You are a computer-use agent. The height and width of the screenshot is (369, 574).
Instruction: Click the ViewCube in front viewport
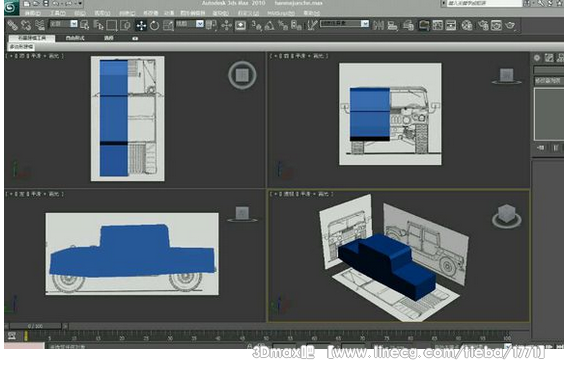(x=507, y=76)
